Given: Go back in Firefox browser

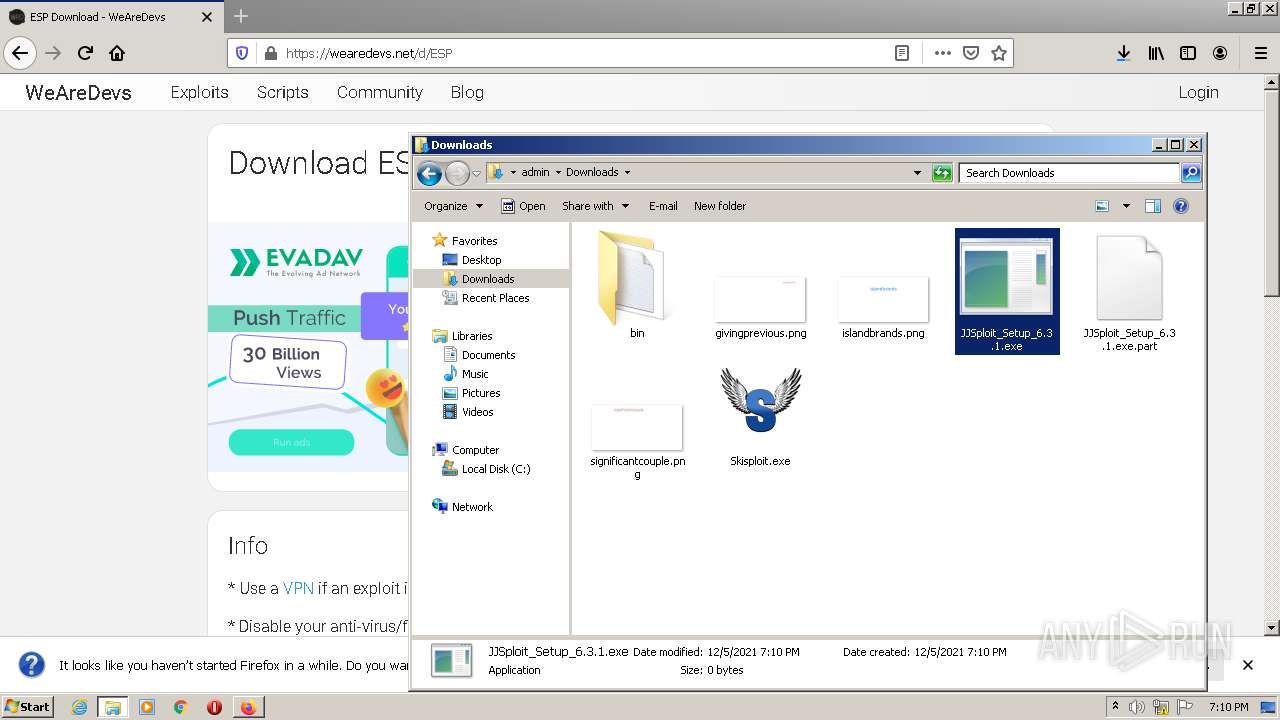Looking at the screenshot, I should point(20,53).
